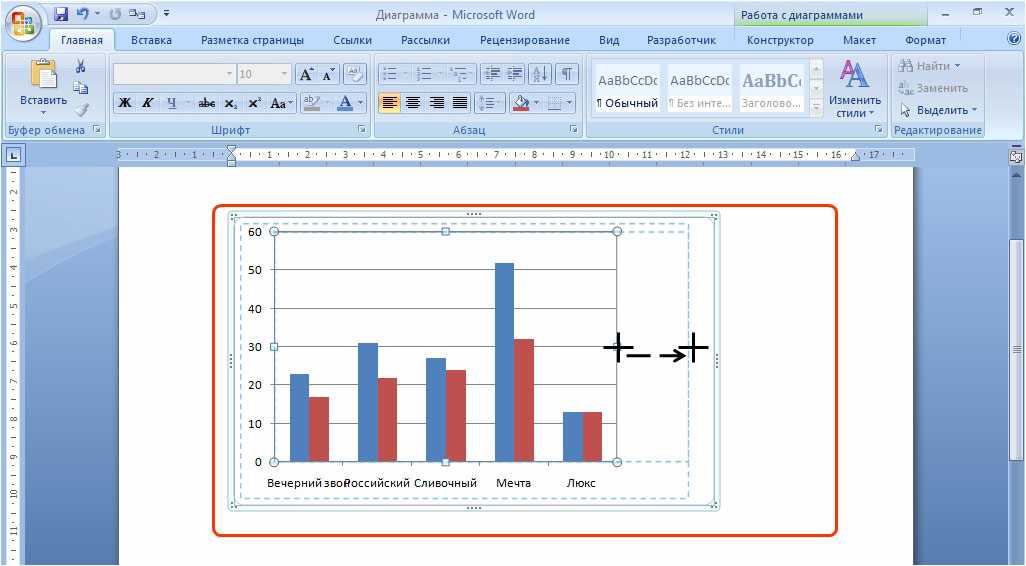Open Буфер обмена pane launcher

coord(97,130)
